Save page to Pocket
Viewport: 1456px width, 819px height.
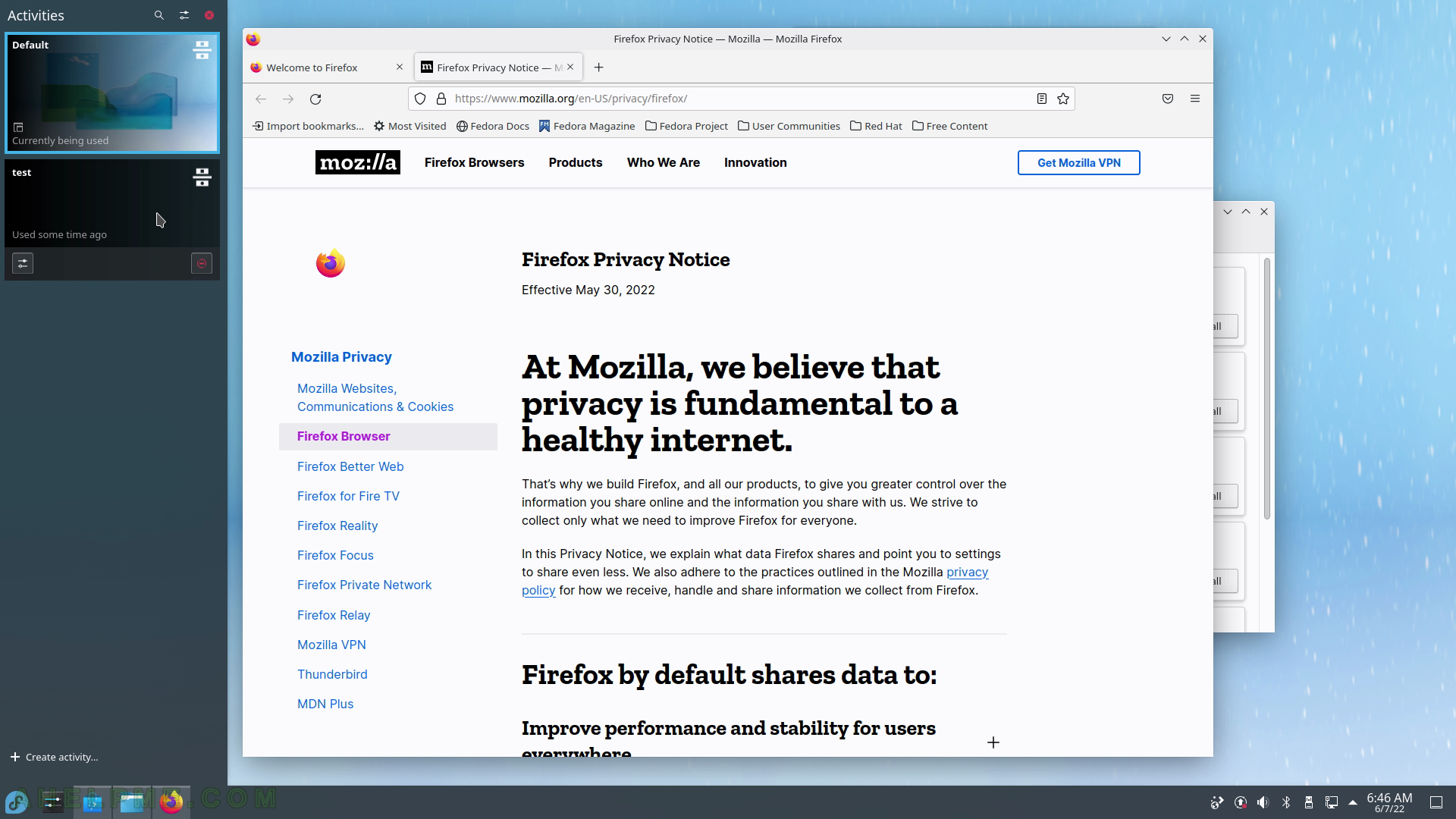coord(1168,99)
